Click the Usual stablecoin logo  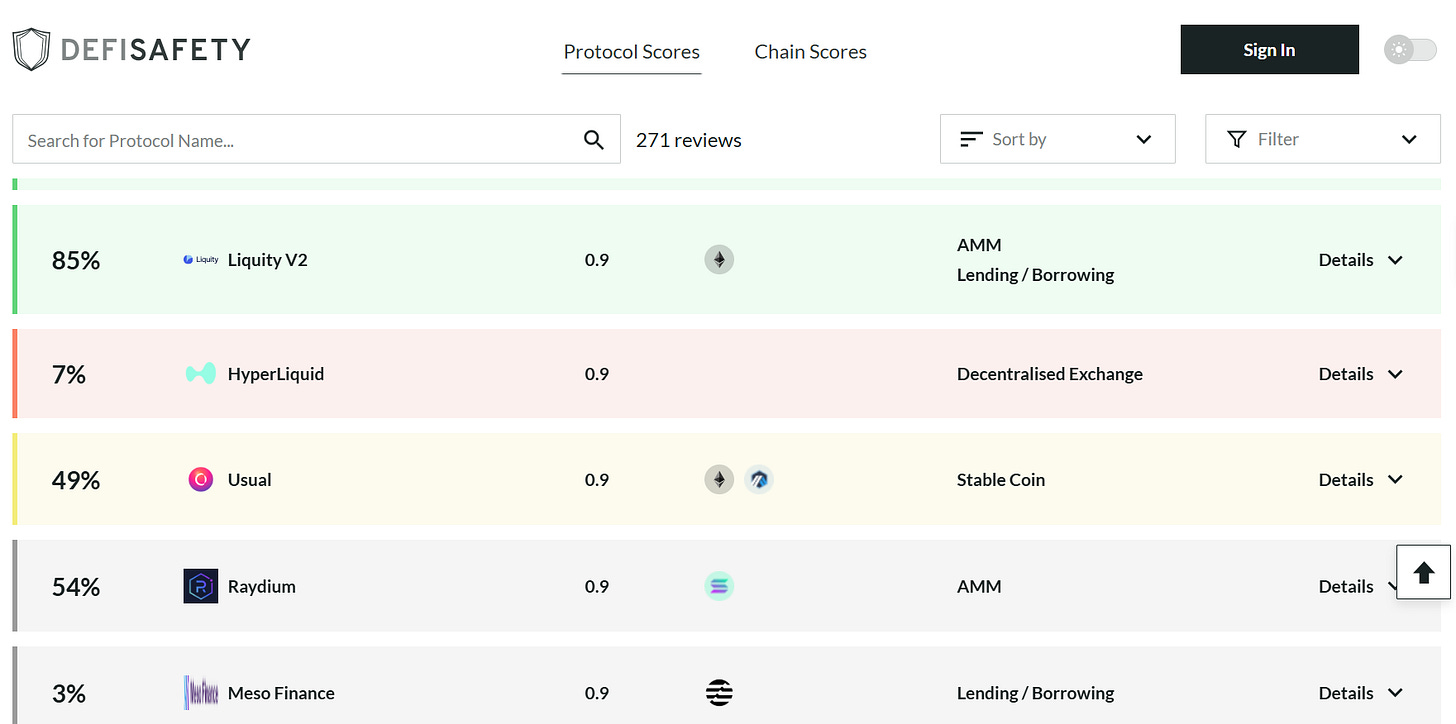pyautogui.click(x=200, y=479)
